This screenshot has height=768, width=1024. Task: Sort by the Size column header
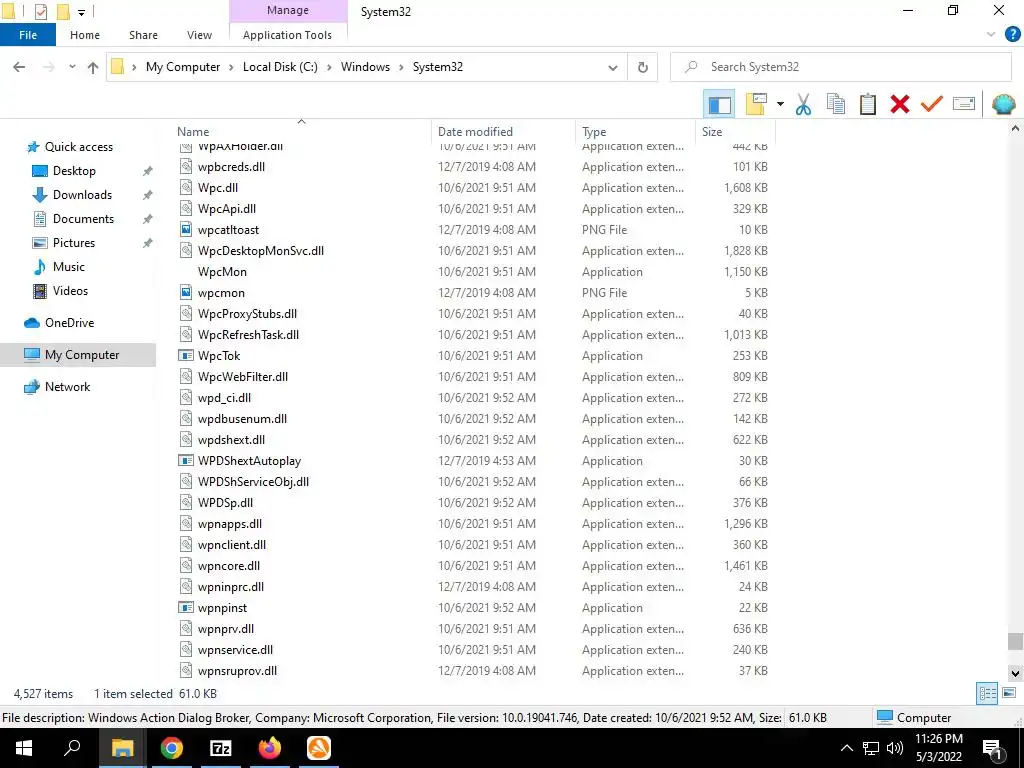point(736,131)
